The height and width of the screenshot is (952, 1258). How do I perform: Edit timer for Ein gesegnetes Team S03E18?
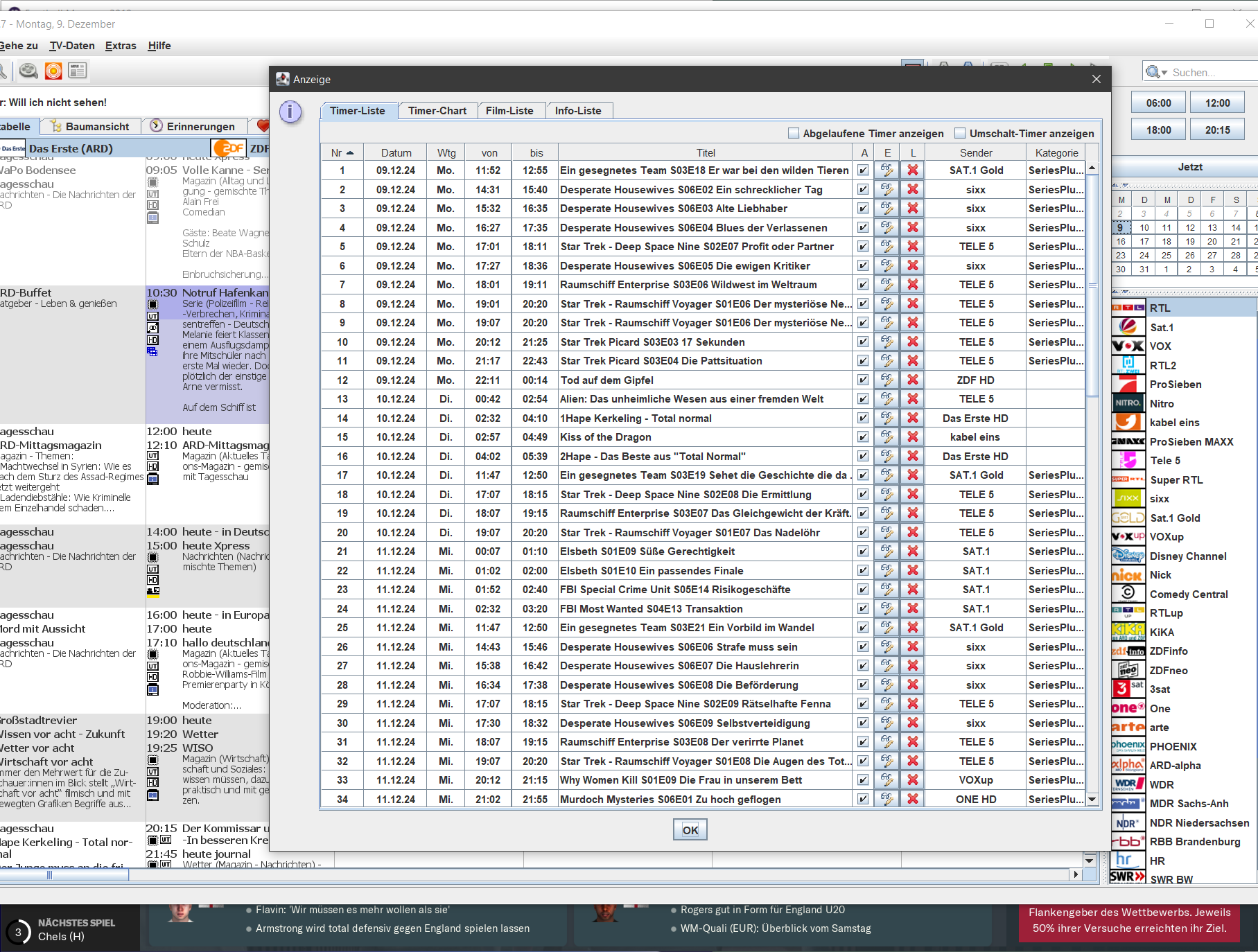[887, 170]
